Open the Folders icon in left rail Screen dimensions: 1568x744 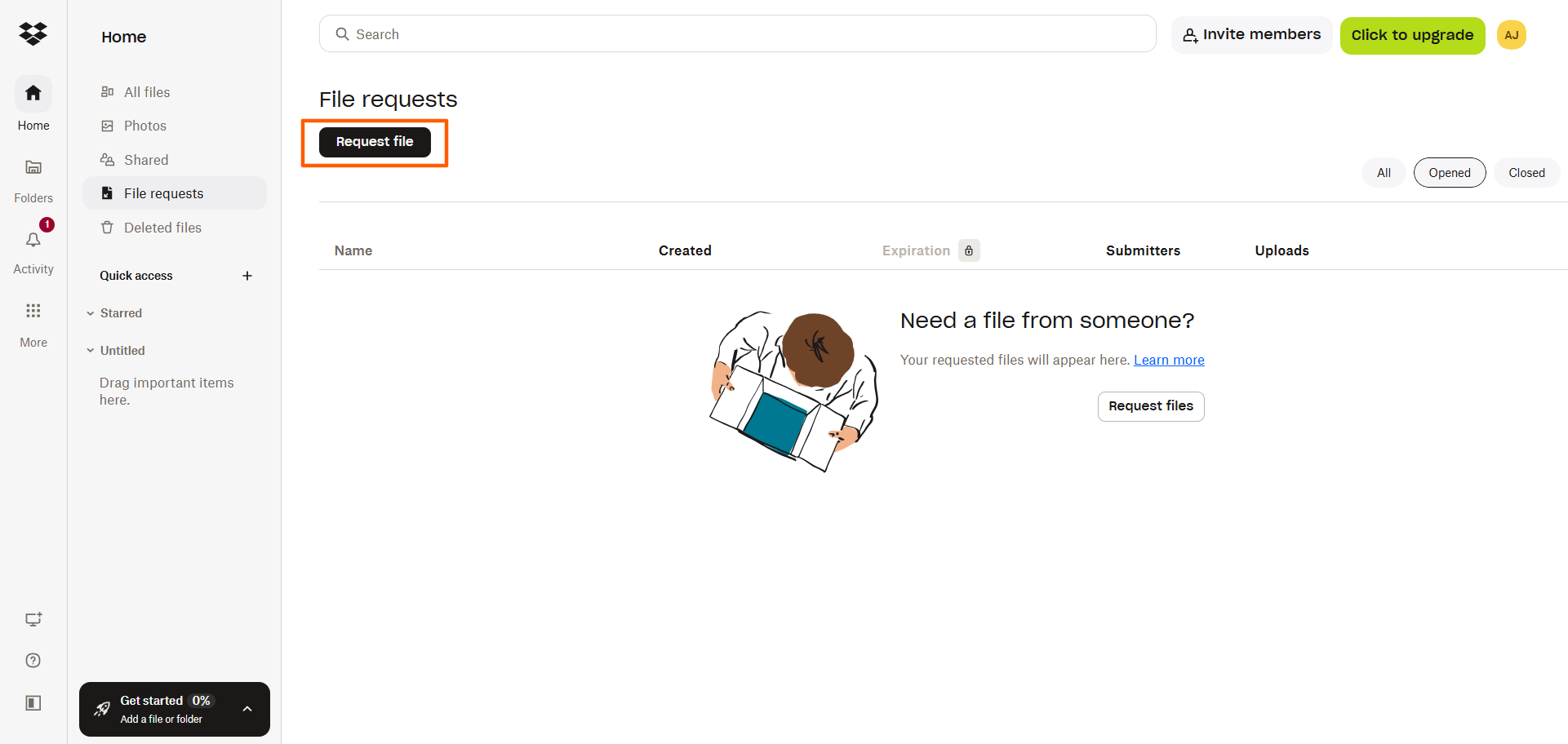33,167
